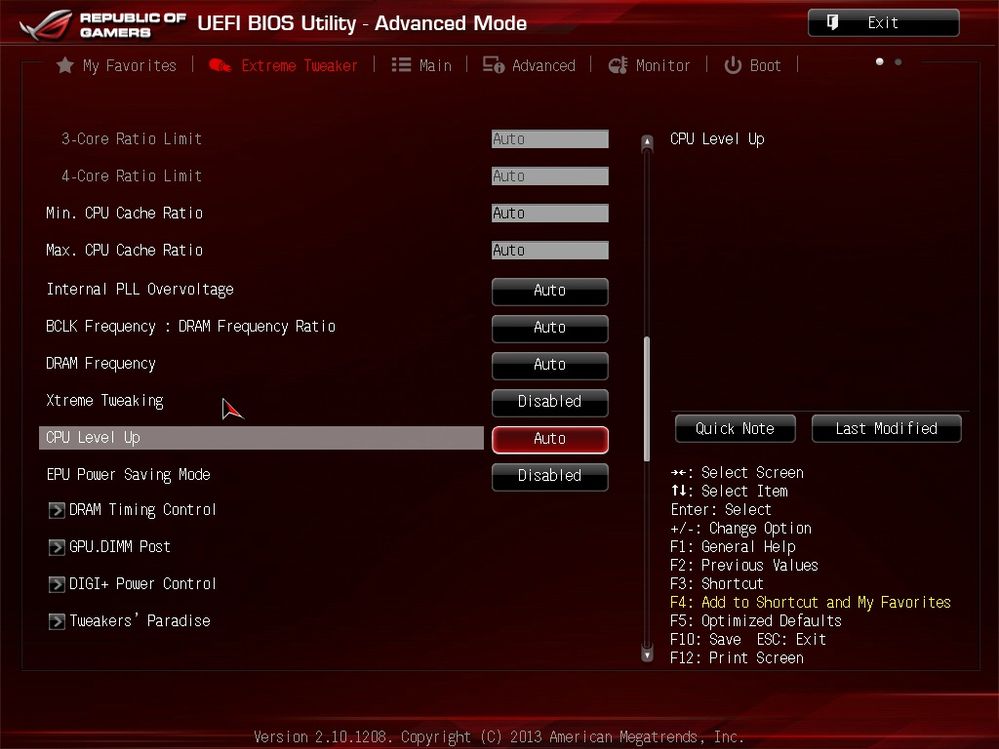999x749 pixels.
Task: Expand Tweakers' Paradise submenu arrow
Action: (x=57, y=621)
